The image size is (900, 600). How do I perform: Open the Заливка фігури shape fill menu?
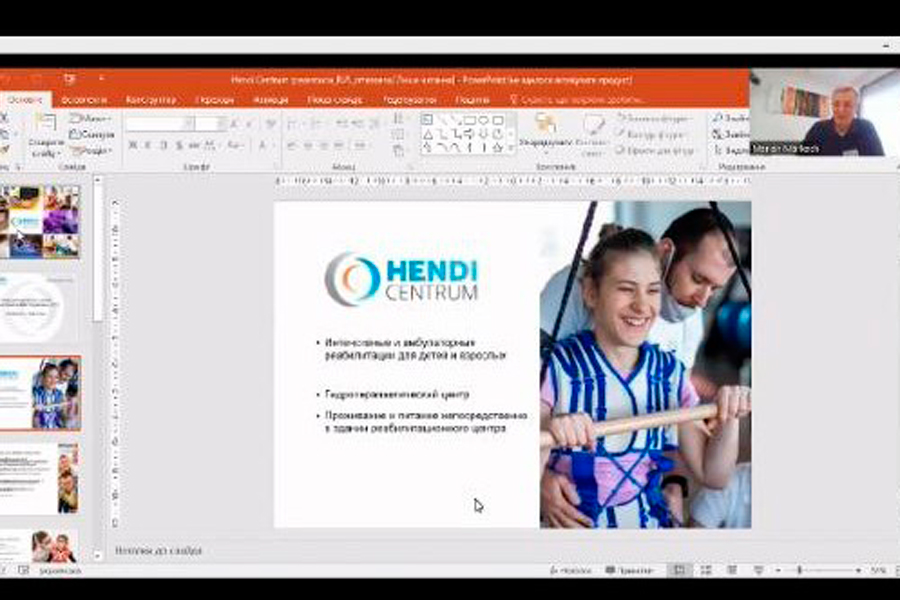[x=654, y=118]
